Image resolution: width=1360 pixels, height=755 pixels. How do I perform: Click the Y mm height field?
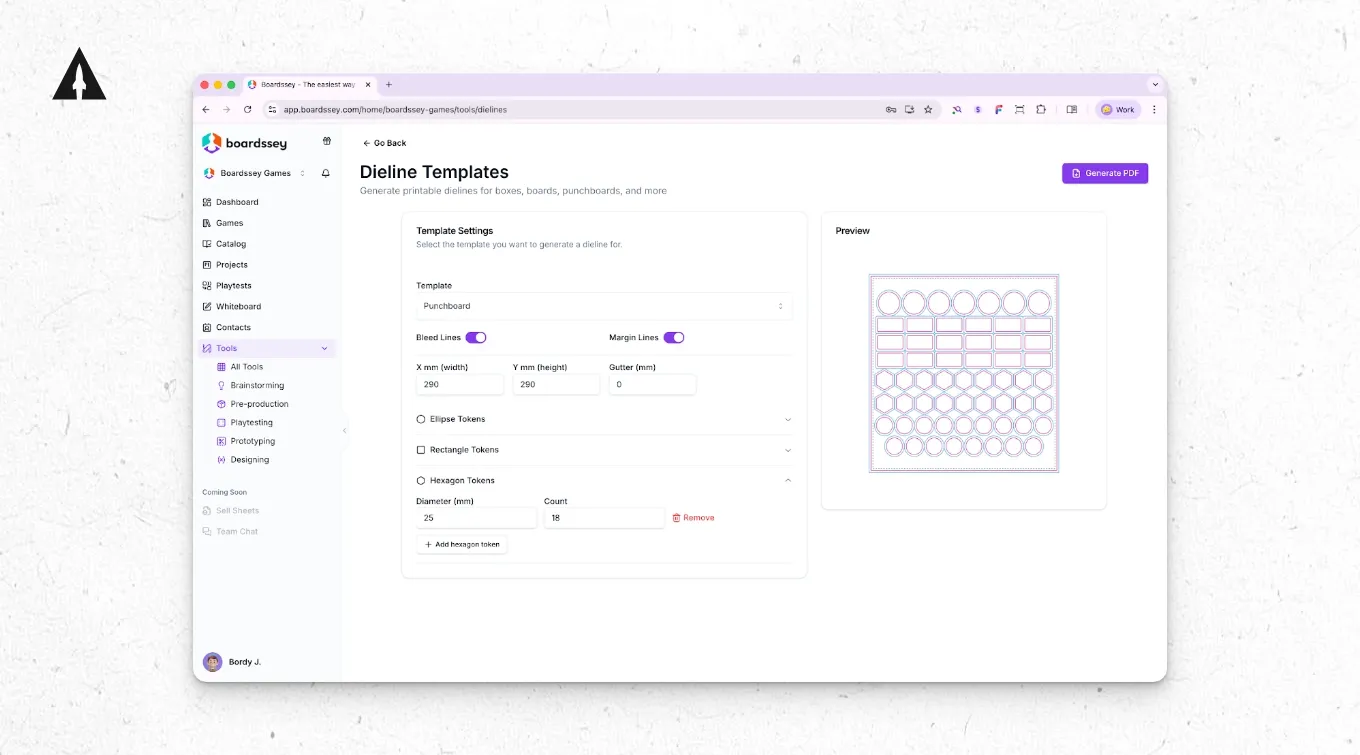point(556,384)
